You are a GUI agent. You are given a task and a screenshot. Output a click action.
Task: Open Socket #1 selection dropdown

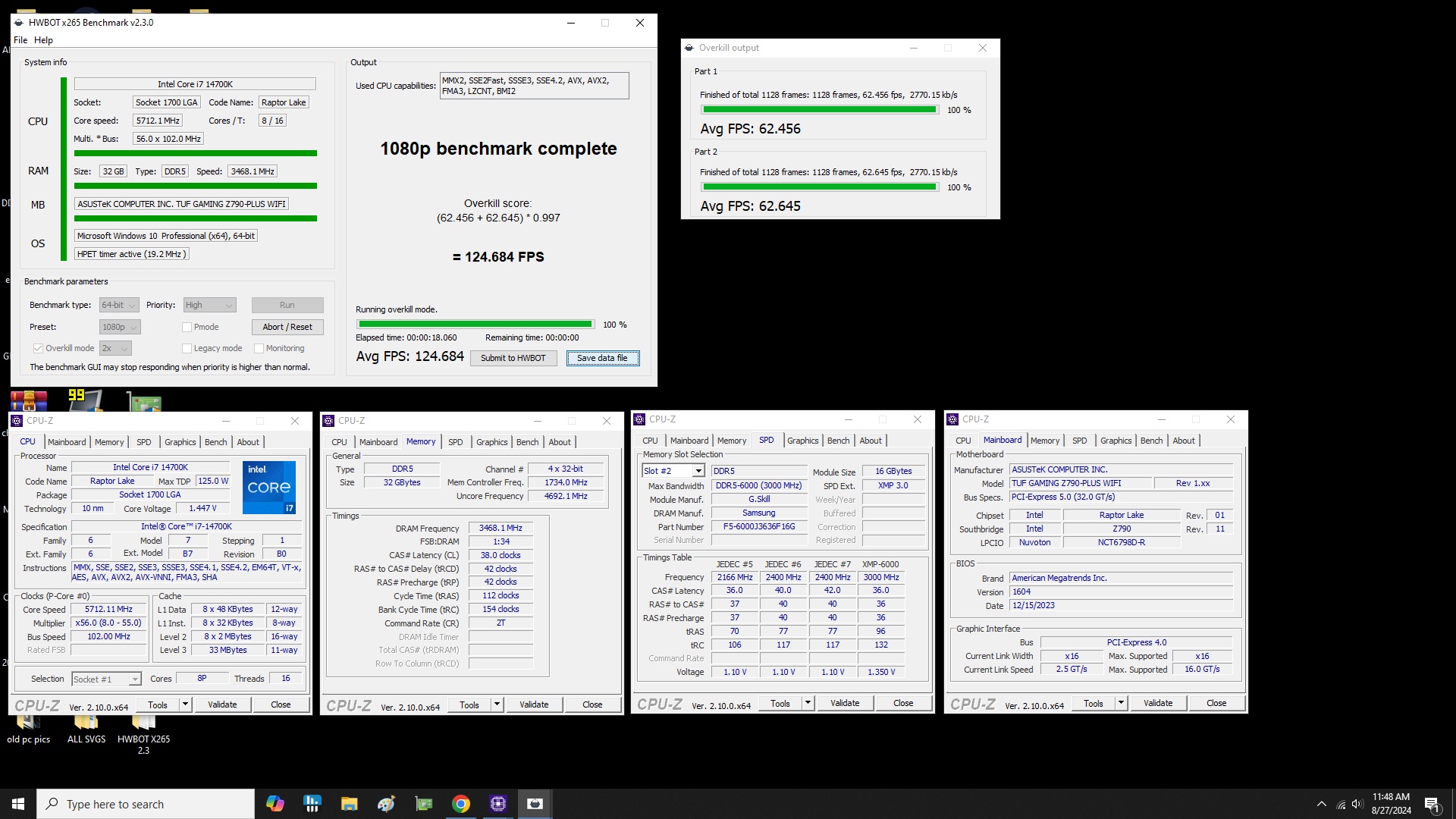(107, 679)
